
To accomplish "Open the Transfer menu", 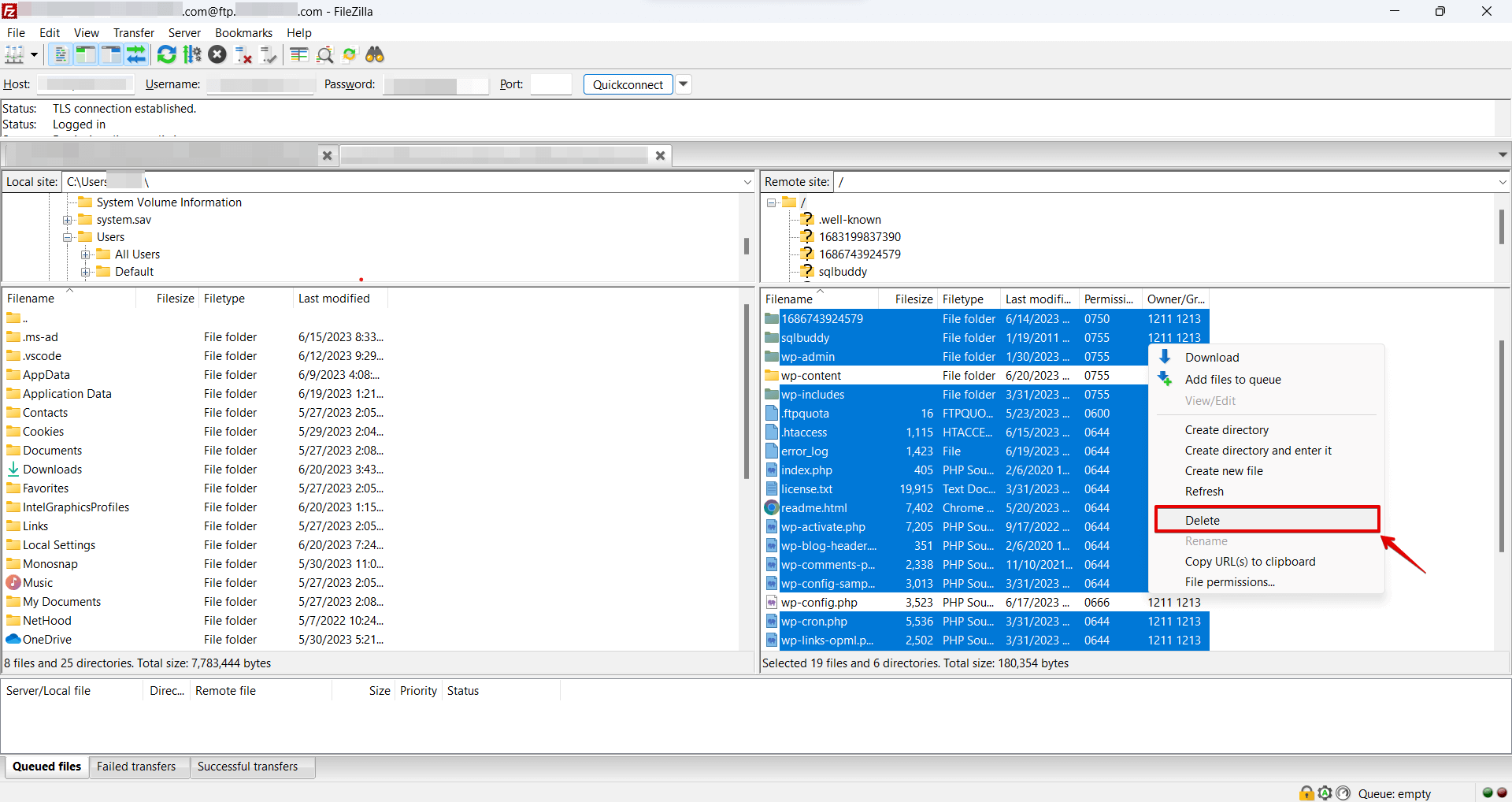I will point(134,32).
